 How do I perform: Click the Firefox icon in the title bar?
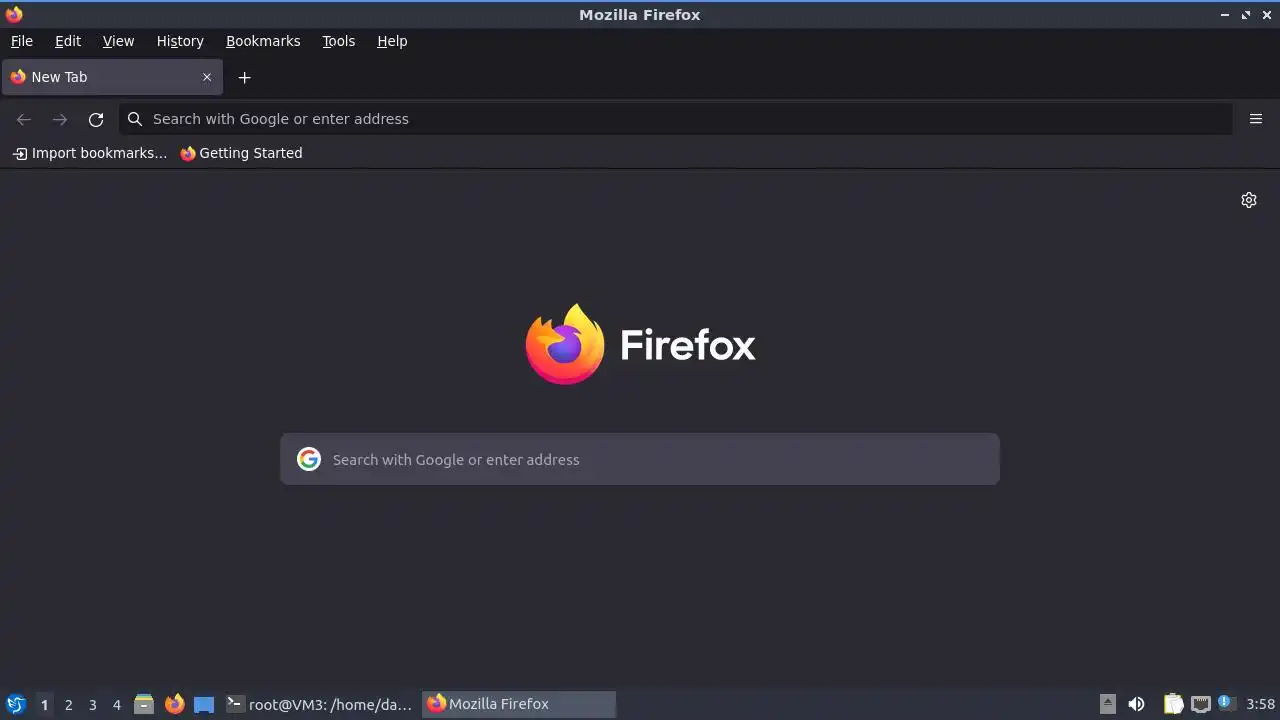tap(14, 14)
